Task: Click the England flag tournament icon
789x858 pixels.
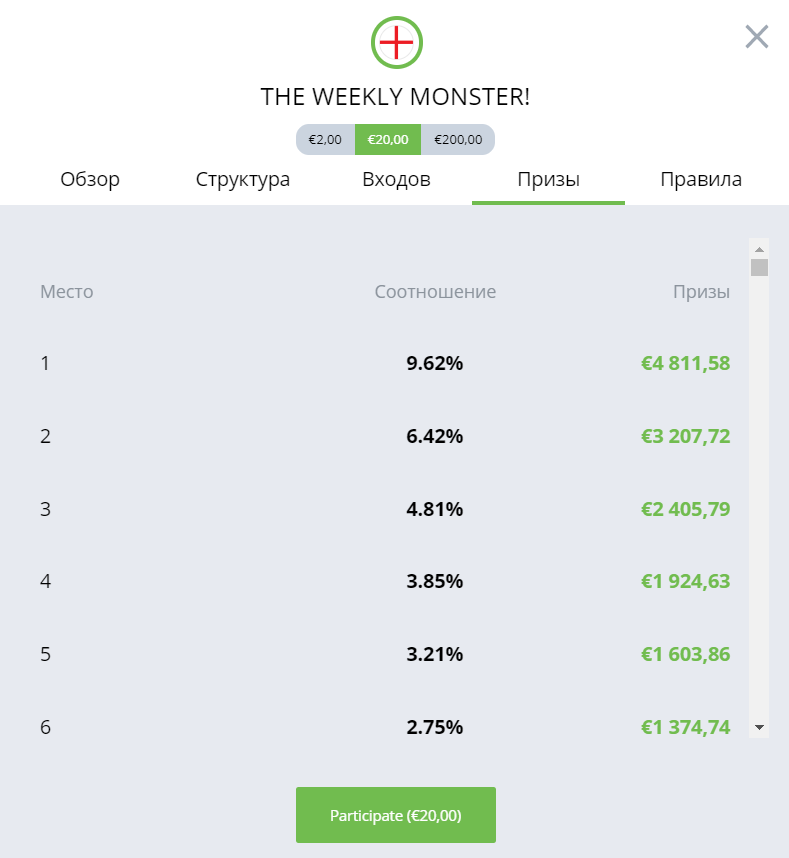Action: pyautogui.click(x=397, y=42)
